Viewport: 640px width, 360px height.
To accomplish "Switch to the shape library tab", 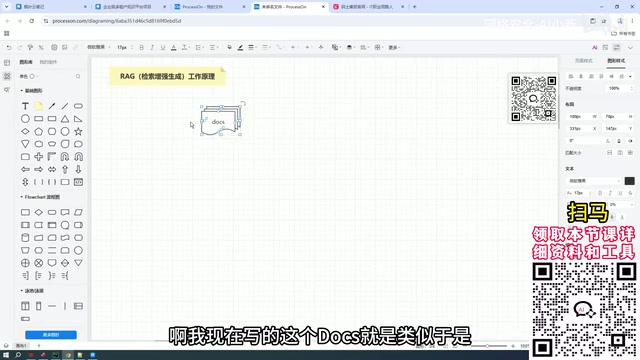I will 26,62.
